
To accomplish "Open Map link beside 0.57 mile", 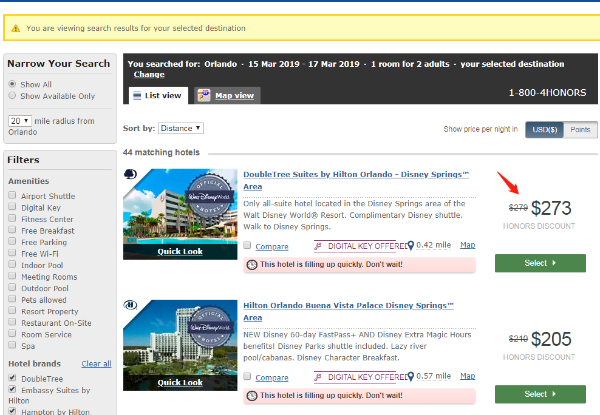I will [468, 376].
